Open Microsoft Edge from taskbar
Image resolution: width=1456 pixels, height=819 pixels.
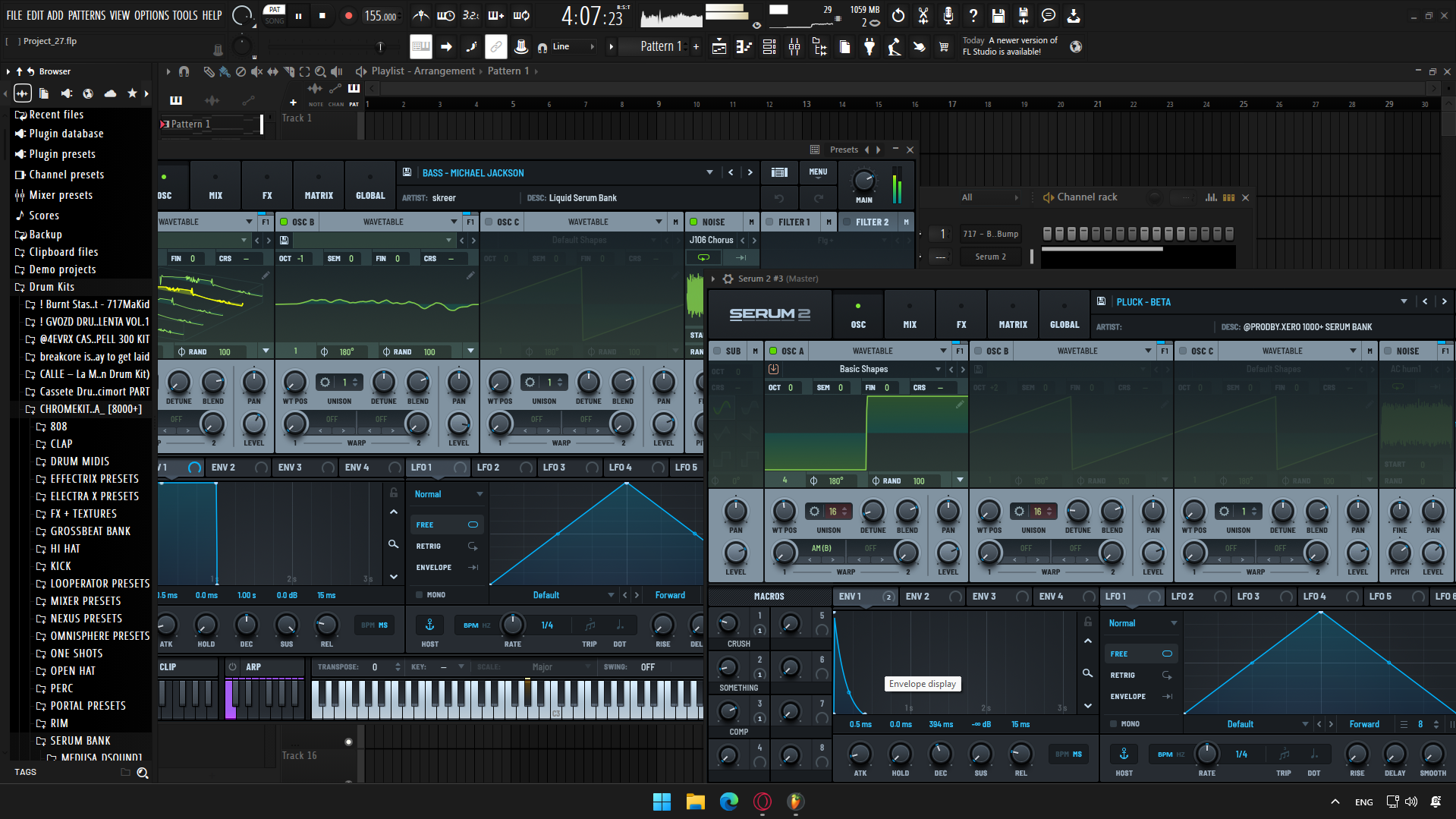tap(729, 802)
